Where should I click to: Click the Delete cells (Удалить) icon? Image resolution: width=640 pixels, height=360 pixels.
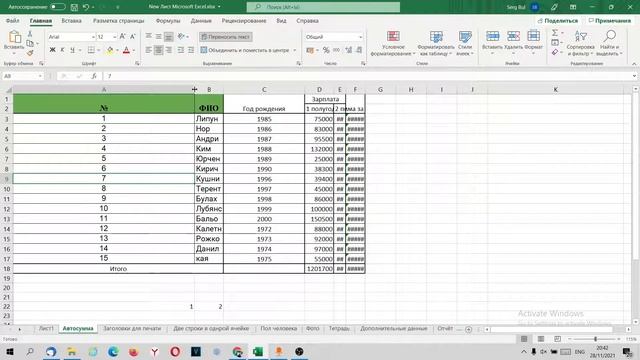click(x=513, y=36)
